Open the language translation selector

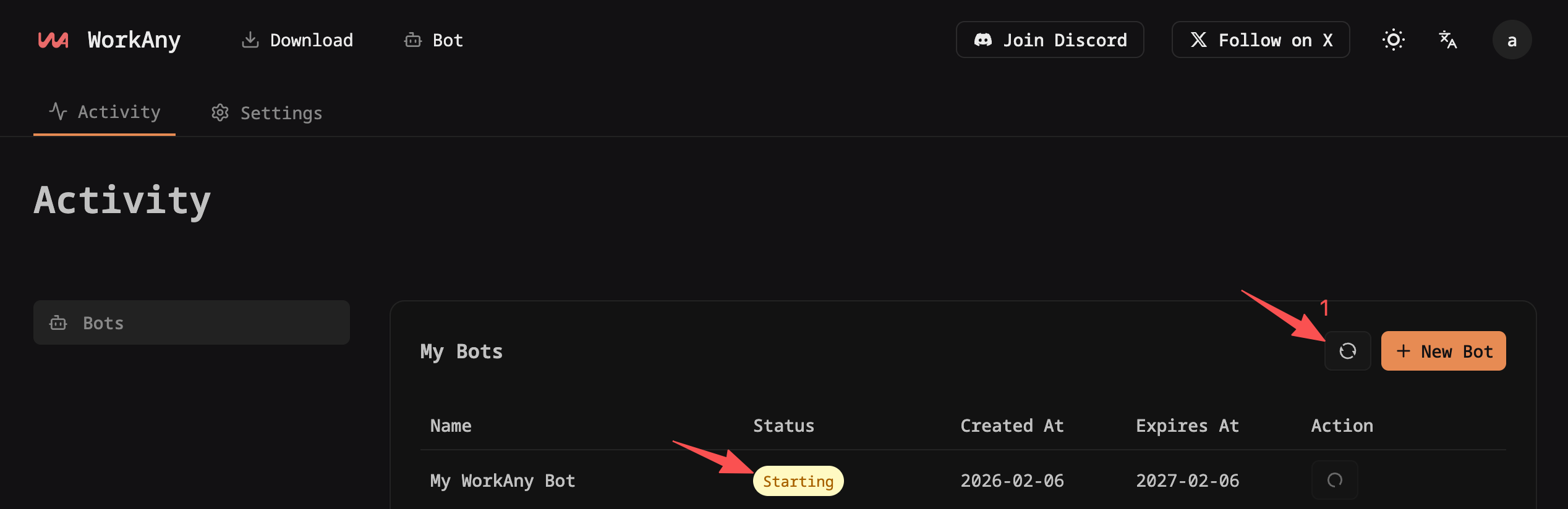(1447, 40)
